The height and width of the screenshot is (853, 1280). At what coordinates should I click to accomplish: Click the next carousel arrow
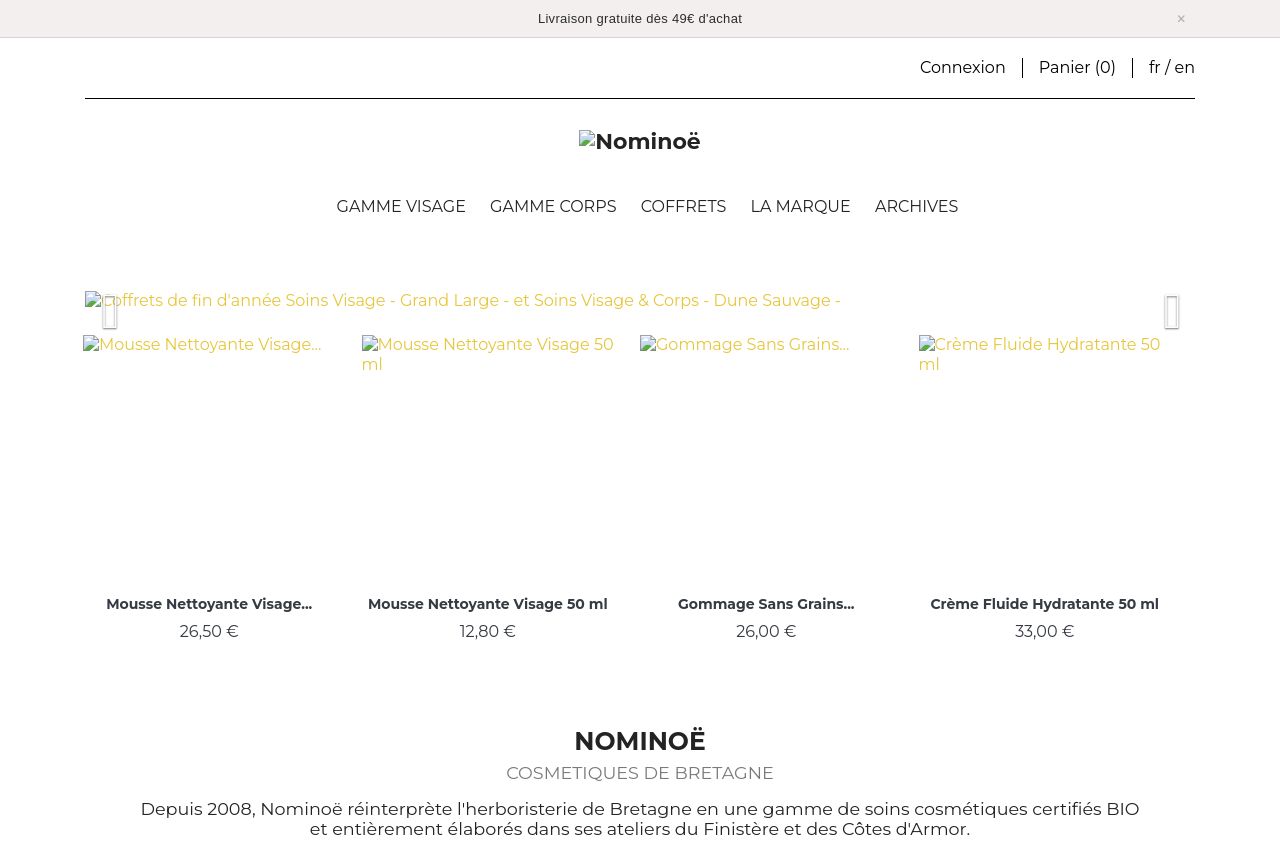click(1172, 311)
